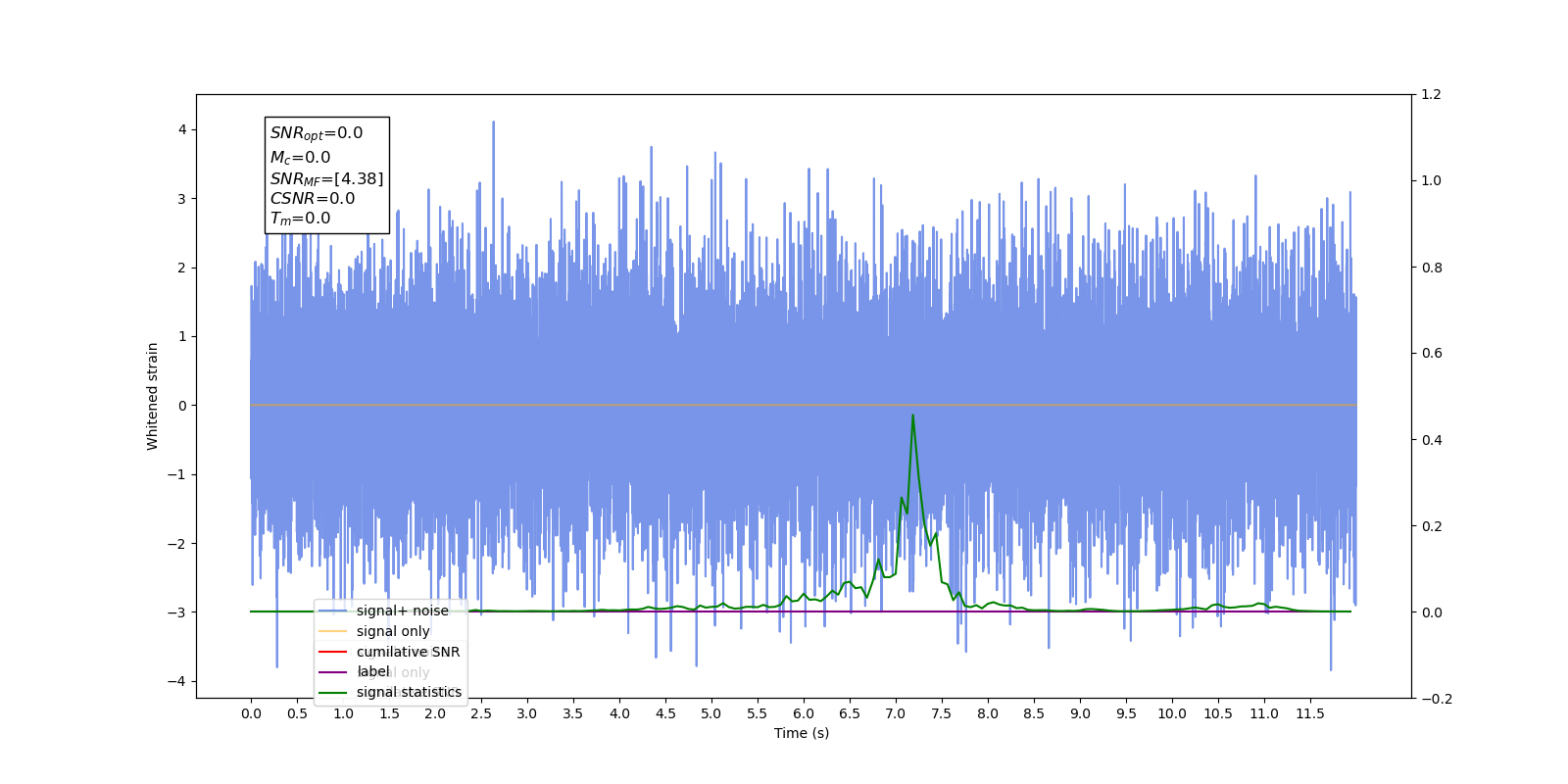The height and width of the screenshot is (784, 1568).
Task: Click the 'signal statistics' legend entry
Action: 409,692
